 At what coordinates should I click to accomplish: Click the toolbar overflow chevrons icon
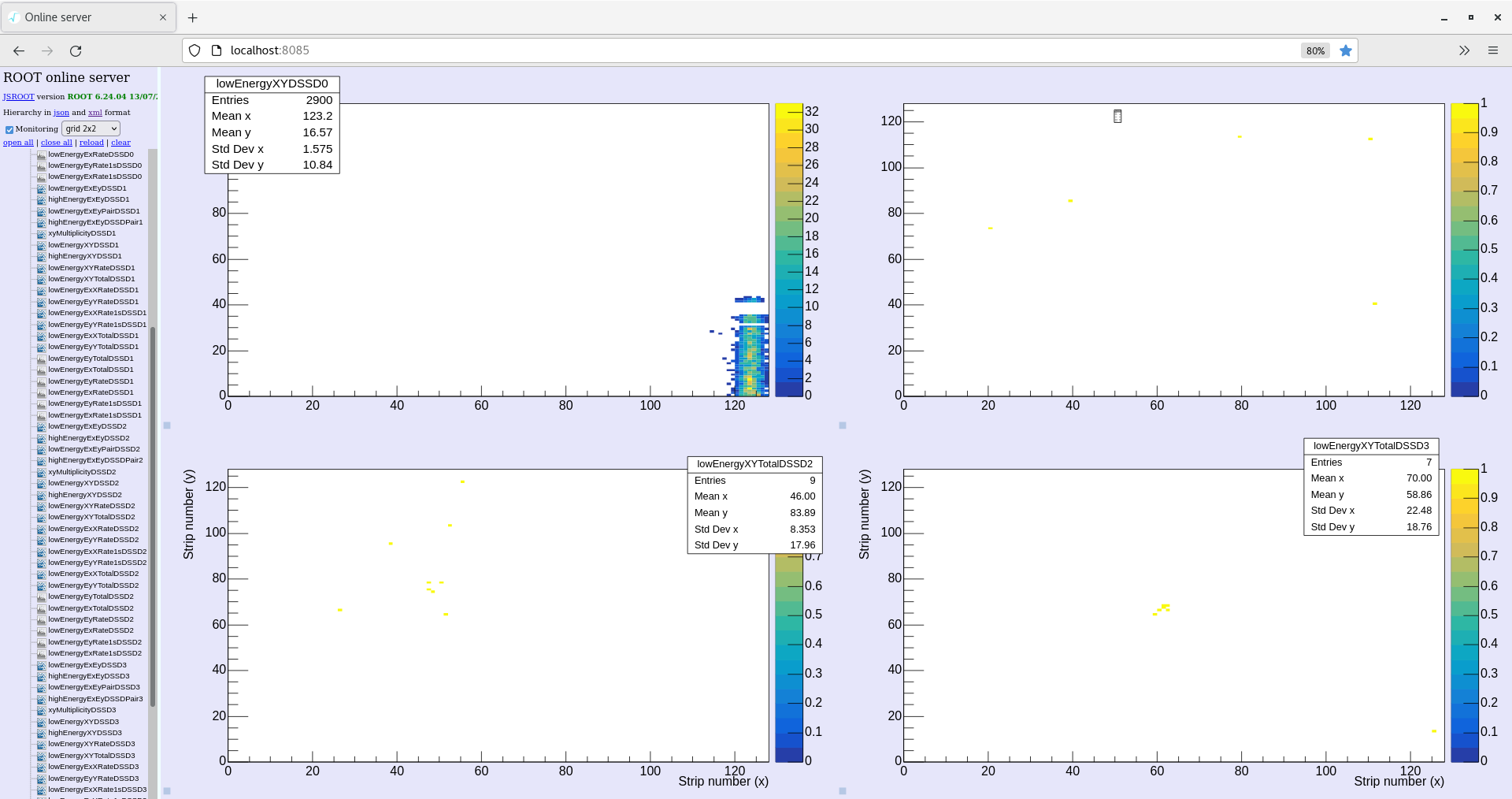pyautogui.click(x=1464, y=50)
